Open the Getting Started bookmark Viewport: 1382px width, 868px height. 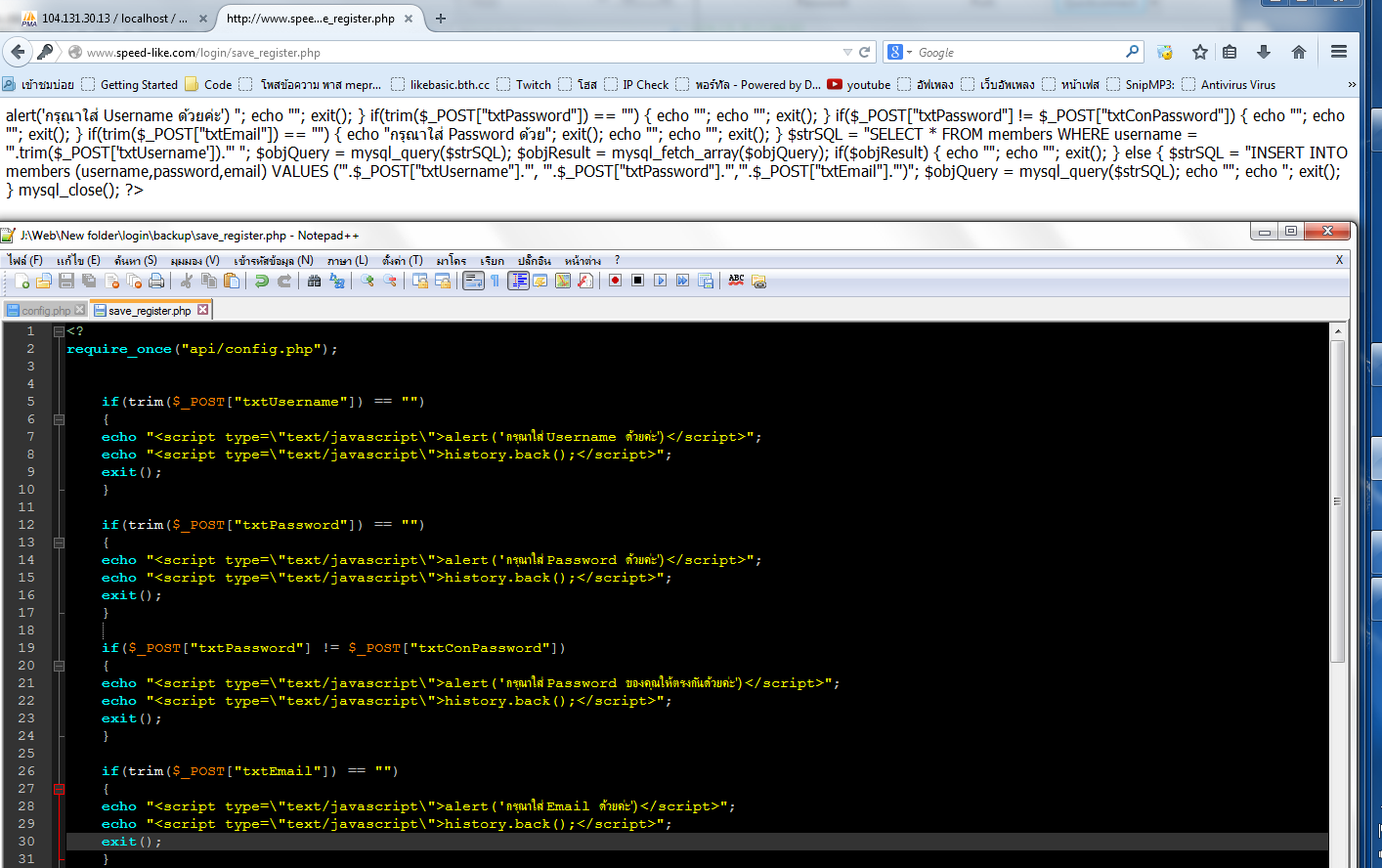click(130, 85)
